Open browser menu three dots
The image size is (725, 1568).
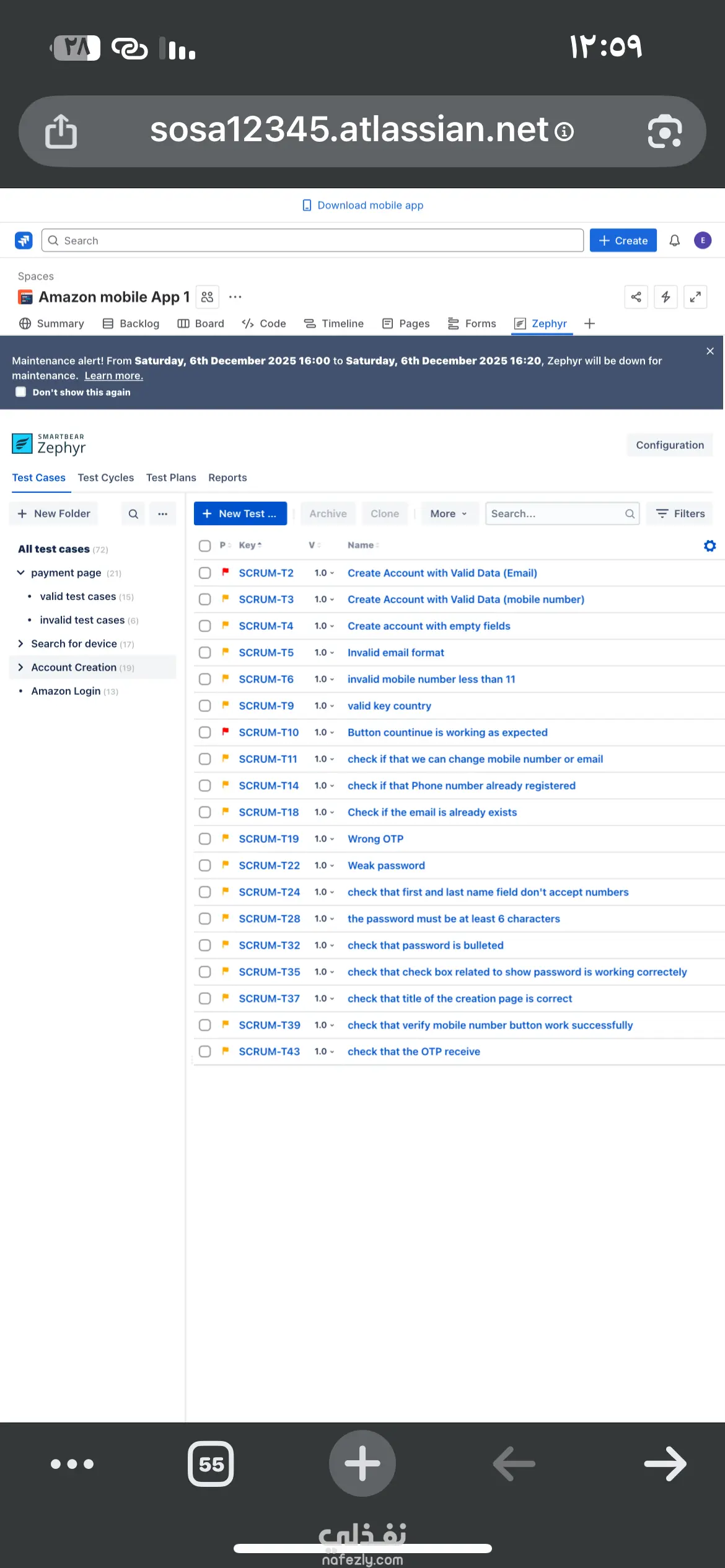click(72, 1464)
